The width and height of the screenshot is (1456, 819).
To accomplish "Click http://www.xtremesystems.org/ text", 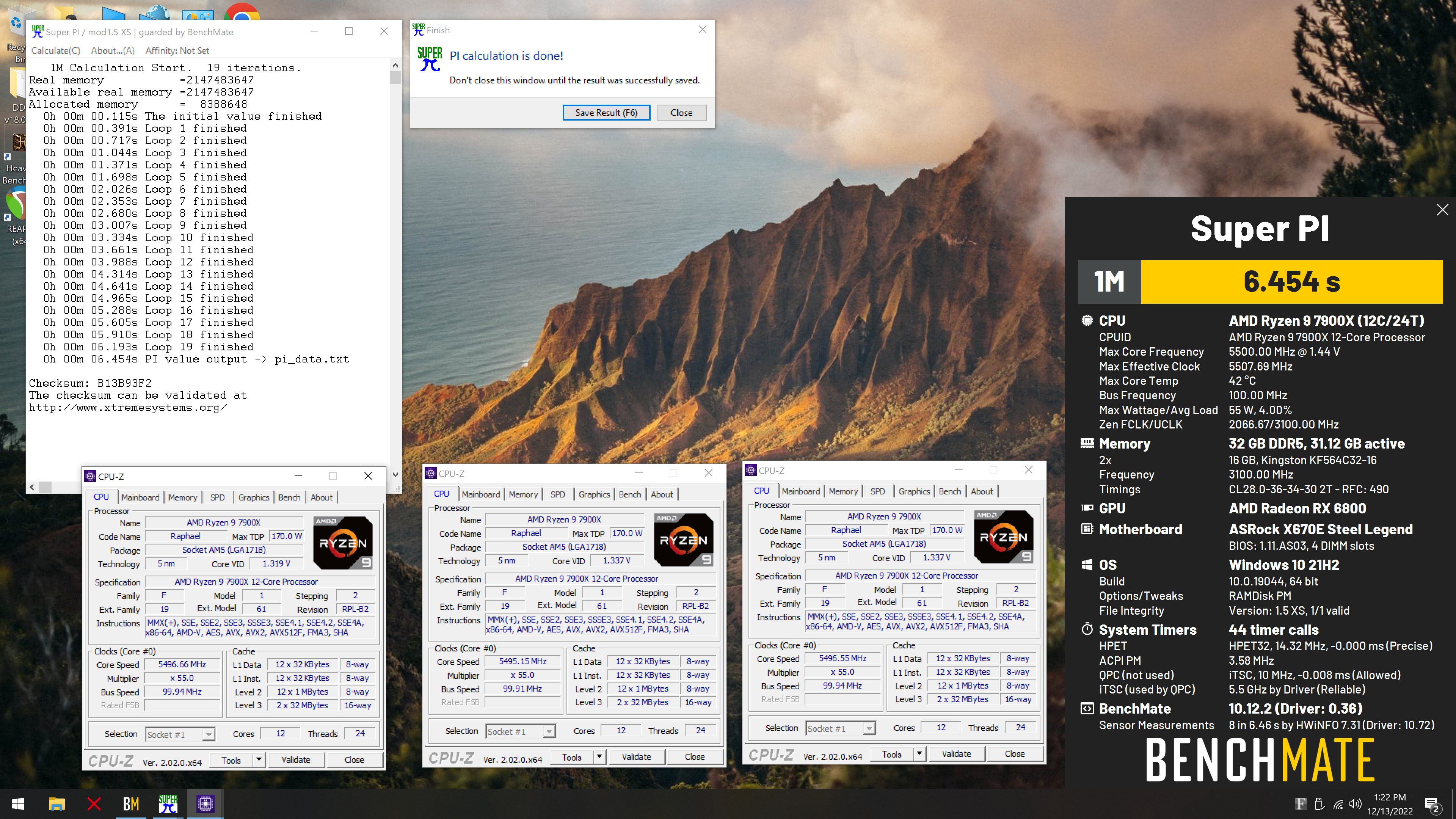I will (128, 408).
